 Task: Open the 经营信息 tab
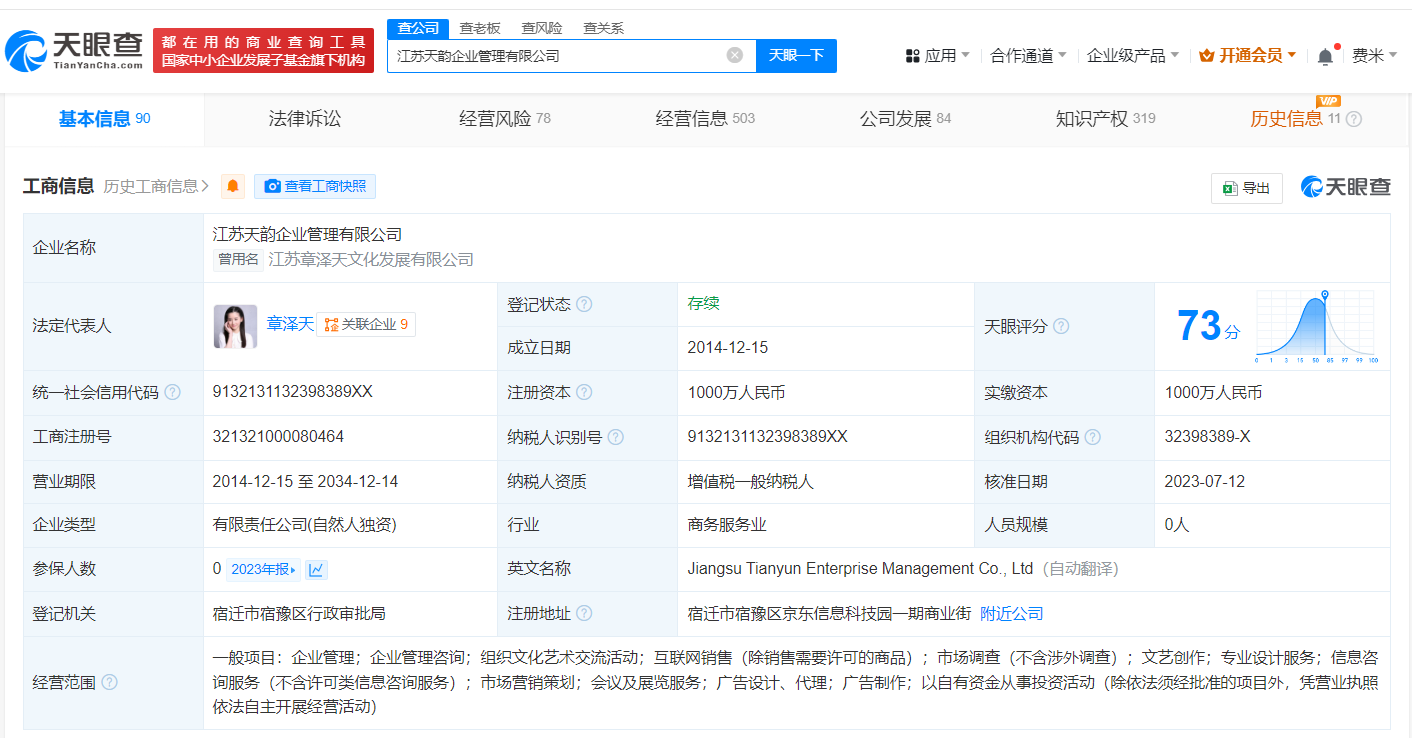pos(705,119)
